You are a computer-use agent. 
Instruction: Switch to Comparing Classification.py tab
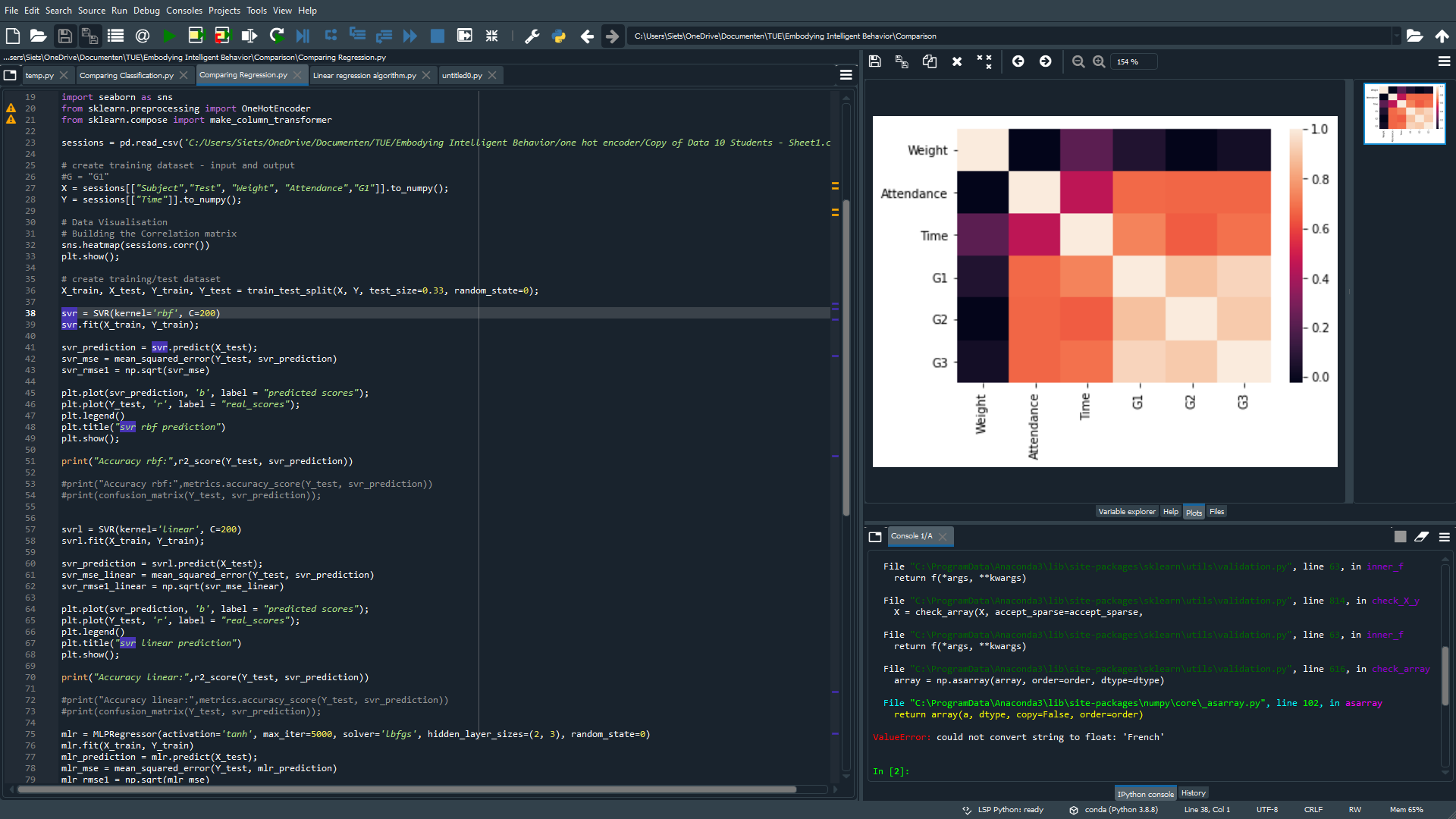pyautogui.click(x=126, y=75)
